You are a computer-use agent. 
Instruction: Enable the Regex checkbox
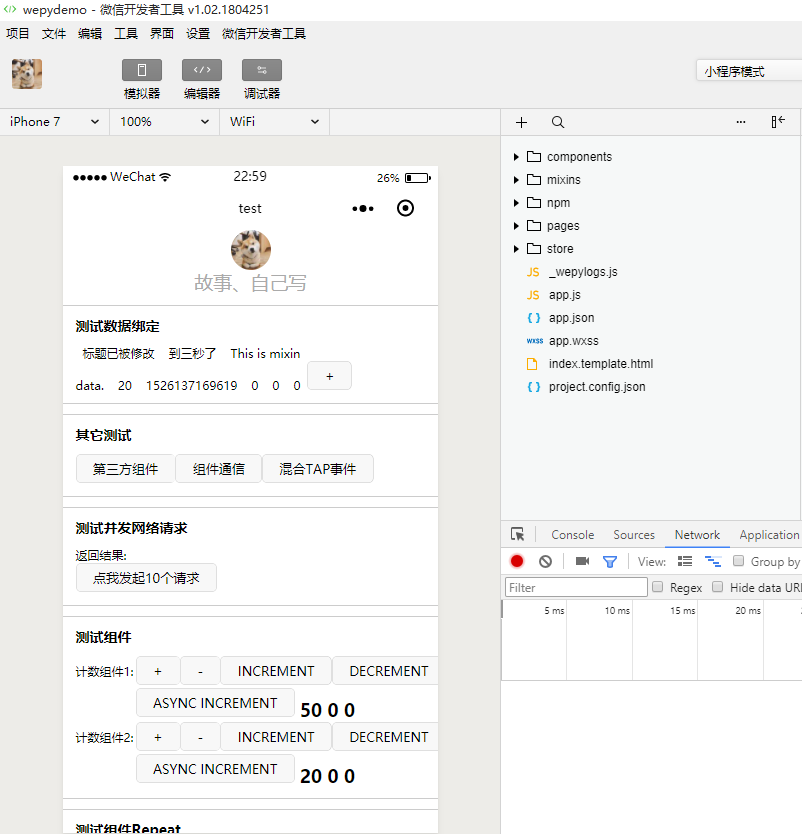click(x=658, y=587)
